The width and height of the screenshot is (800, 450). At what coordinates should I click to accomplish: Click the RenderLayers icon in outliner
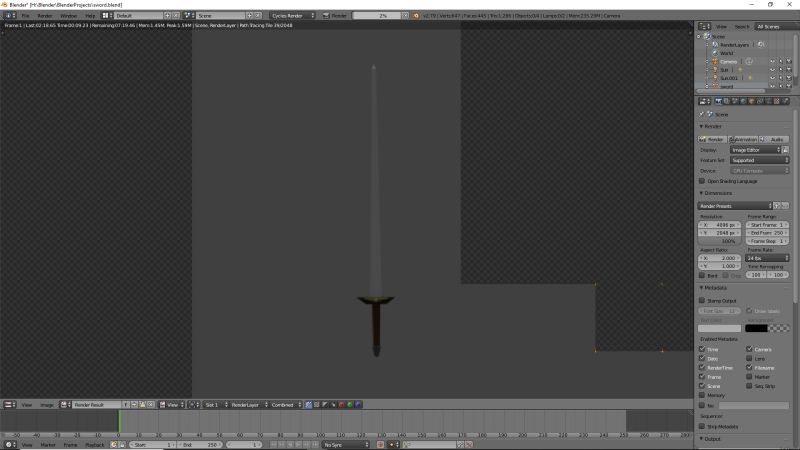pos(715,45)
